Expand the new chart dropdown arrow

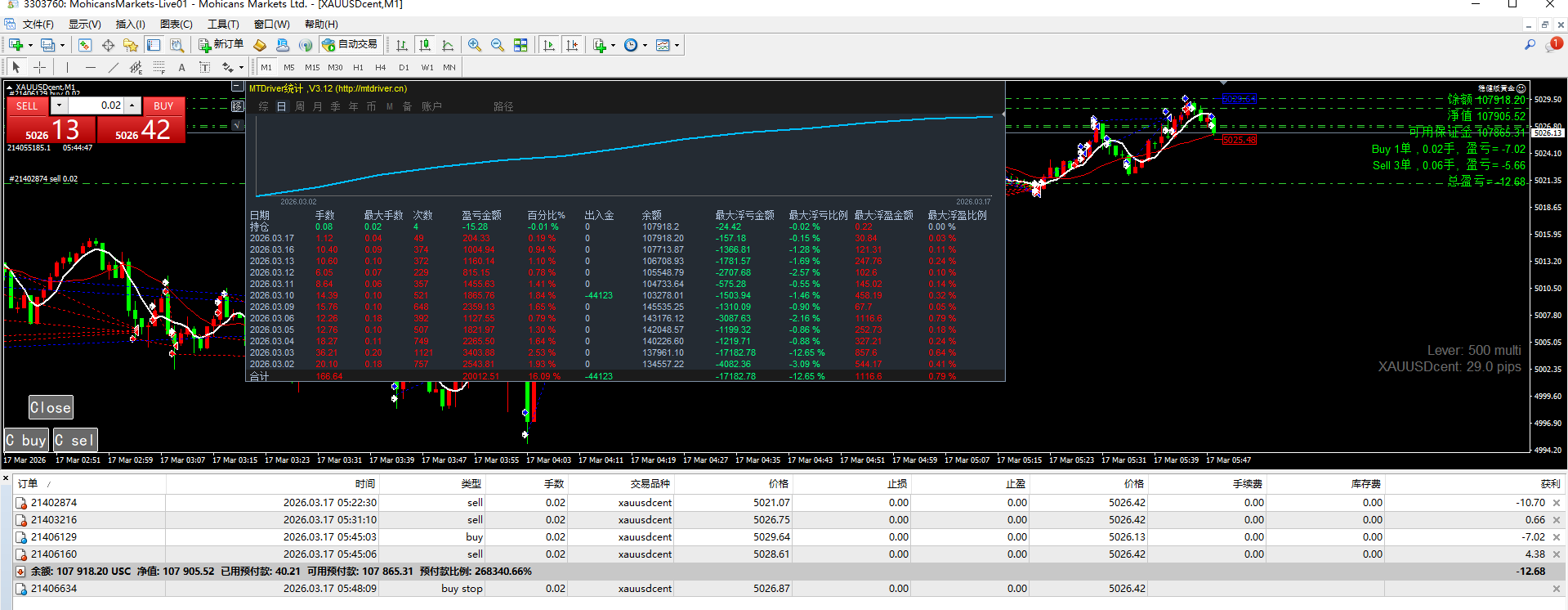[x=30, y=45]
